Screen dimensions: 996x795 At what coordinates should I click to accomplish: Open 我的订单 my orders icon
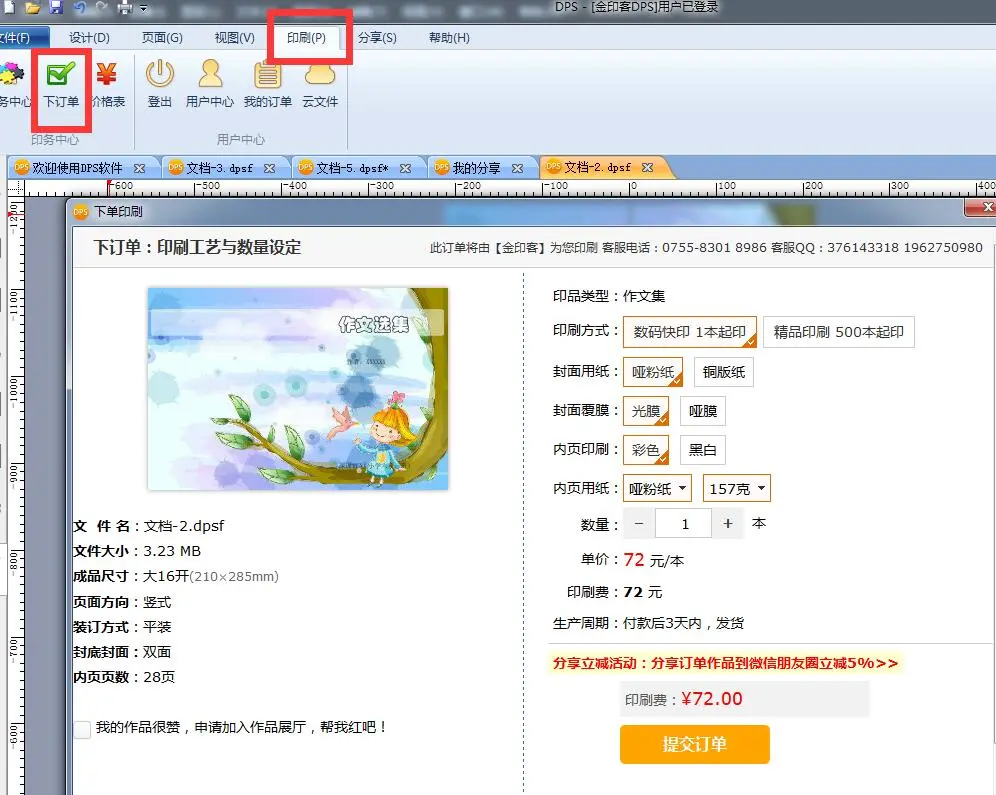[267, 82]
